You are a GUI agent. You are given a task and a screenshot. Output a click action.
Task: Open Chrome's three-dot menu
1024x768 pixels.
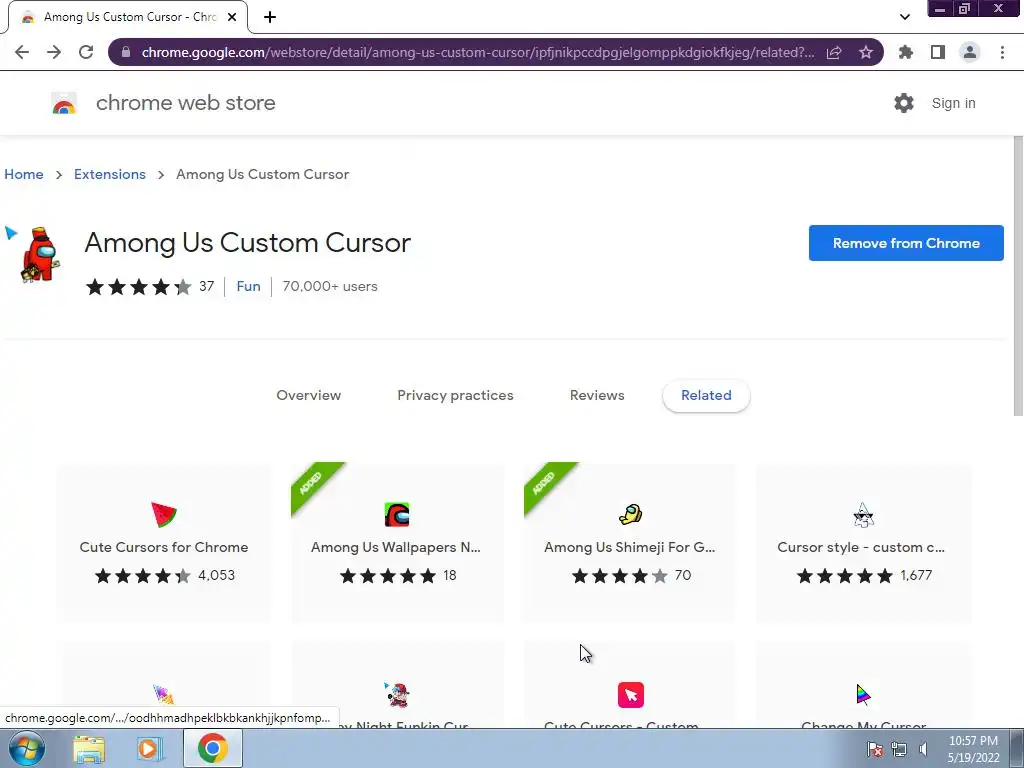pos(1002,52)
